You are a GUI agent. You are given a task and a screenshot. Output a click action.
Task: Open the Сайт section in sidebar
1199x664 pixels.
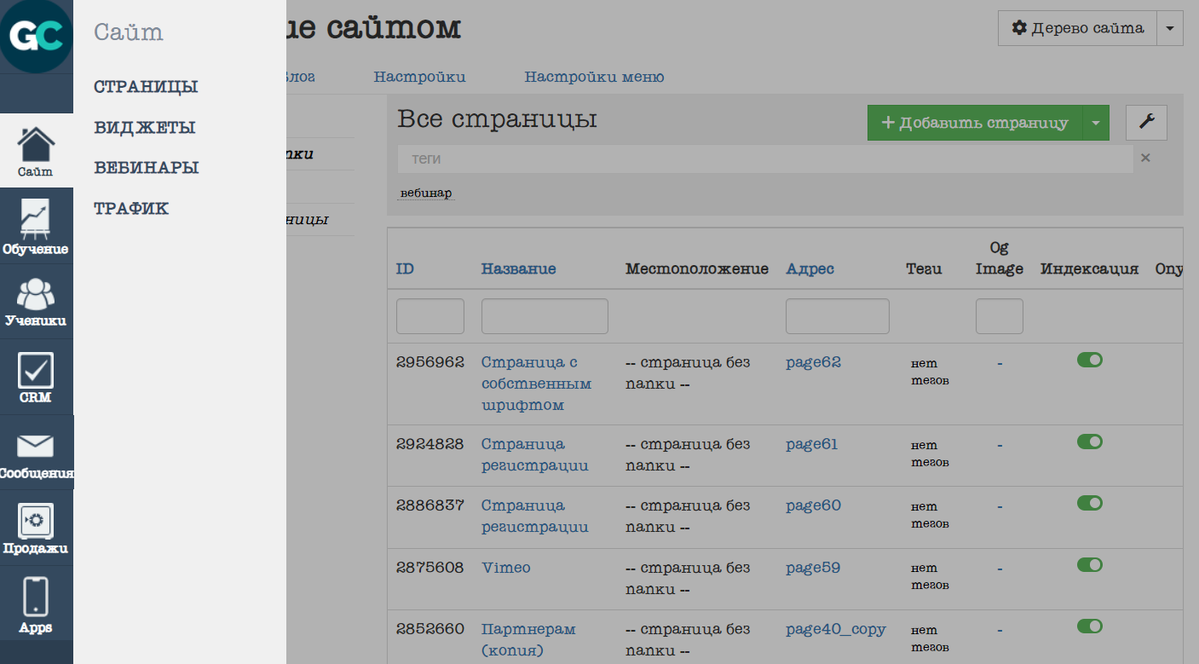36,151
